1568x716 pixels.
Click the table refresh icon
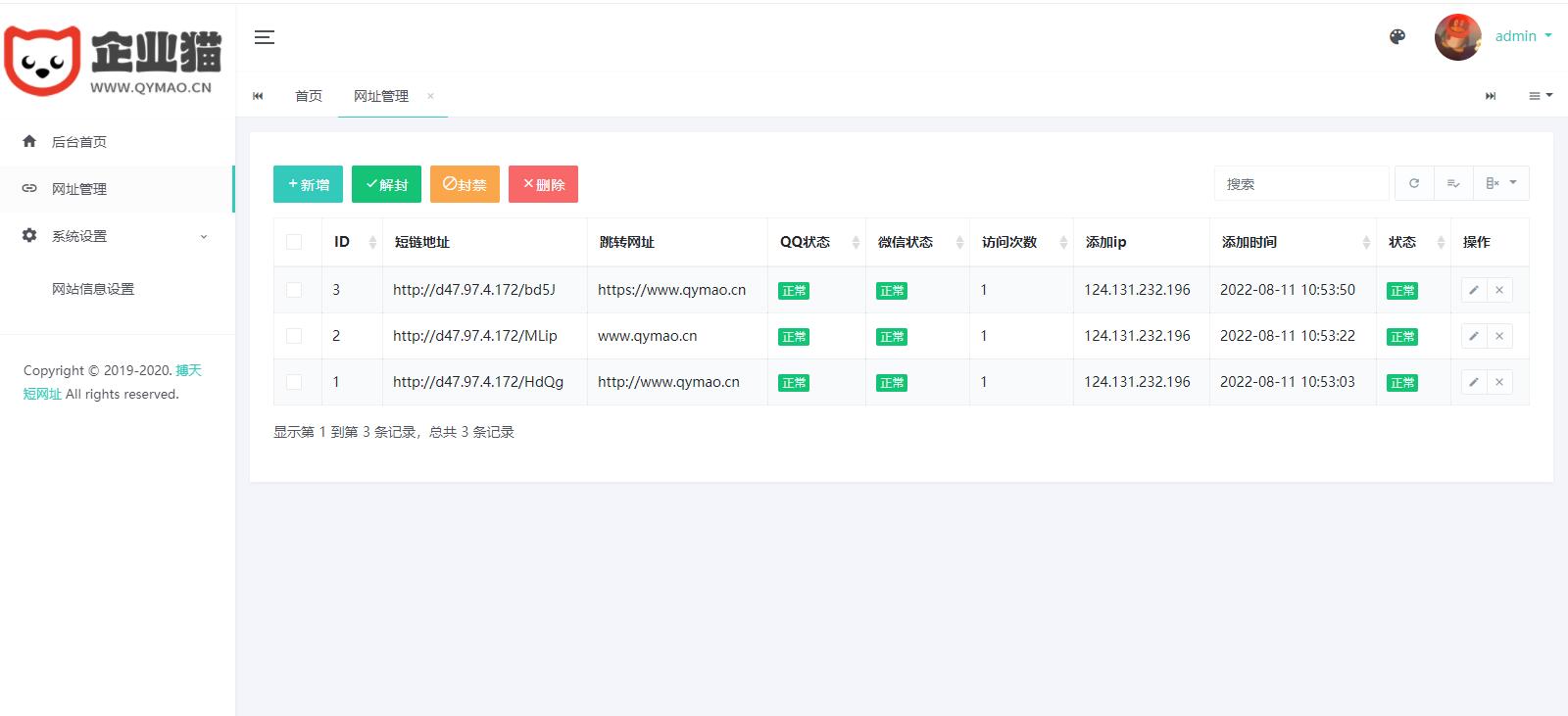click(x=1413, y=184)
